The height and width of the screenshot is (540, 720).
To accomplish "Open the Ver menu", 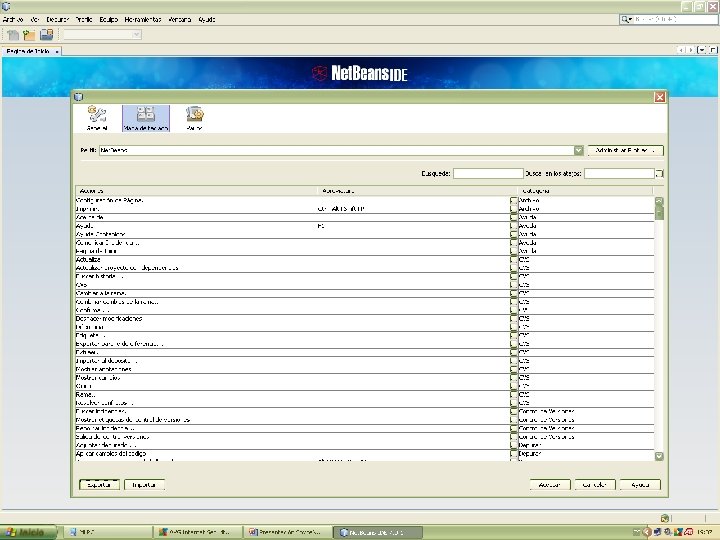I will click(x=35, y=19).
